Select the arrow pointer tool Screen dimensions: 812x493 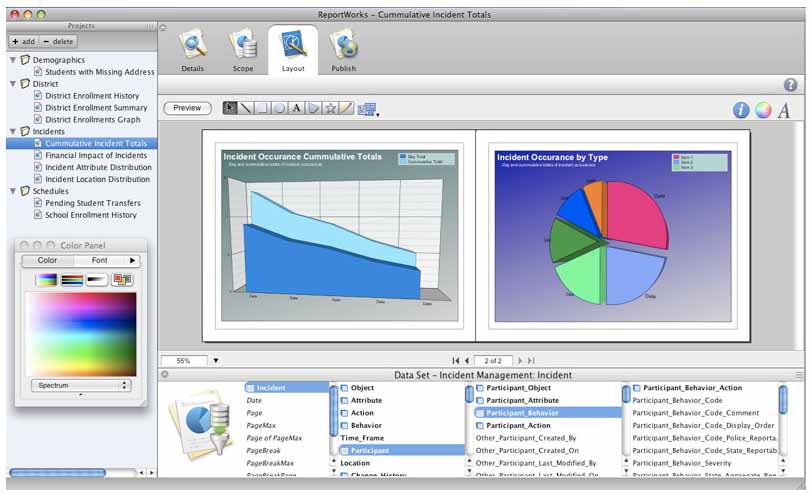[x=229, y=108]
